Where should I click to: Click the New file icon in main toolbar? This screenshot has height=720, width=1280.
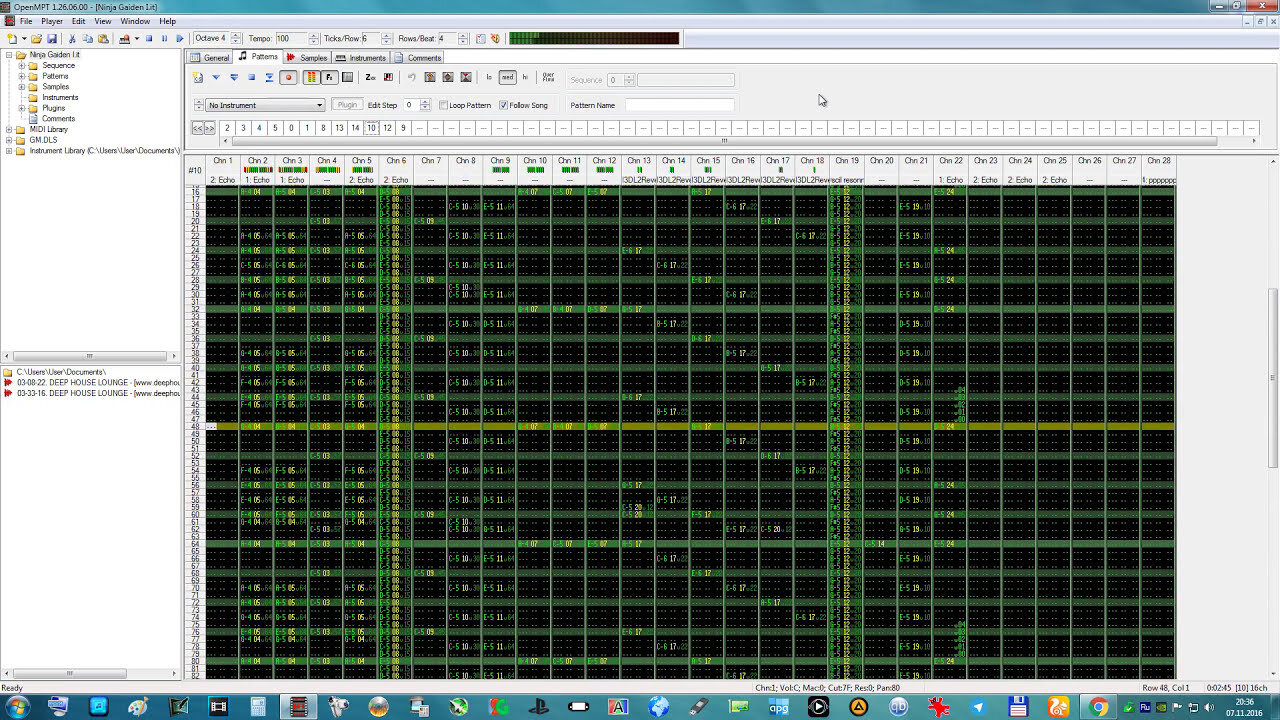(11, 39)
